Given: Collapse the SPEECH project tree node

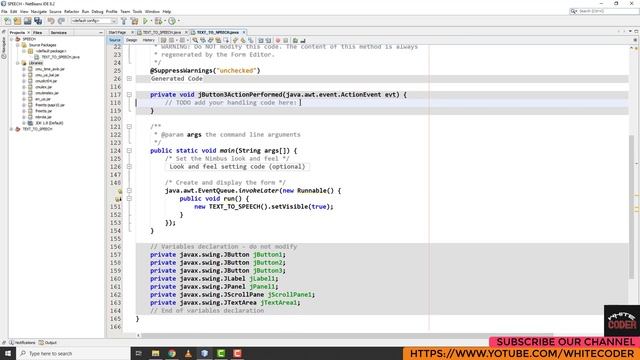Looking at the screenshot, I should (x=11, y=39).
